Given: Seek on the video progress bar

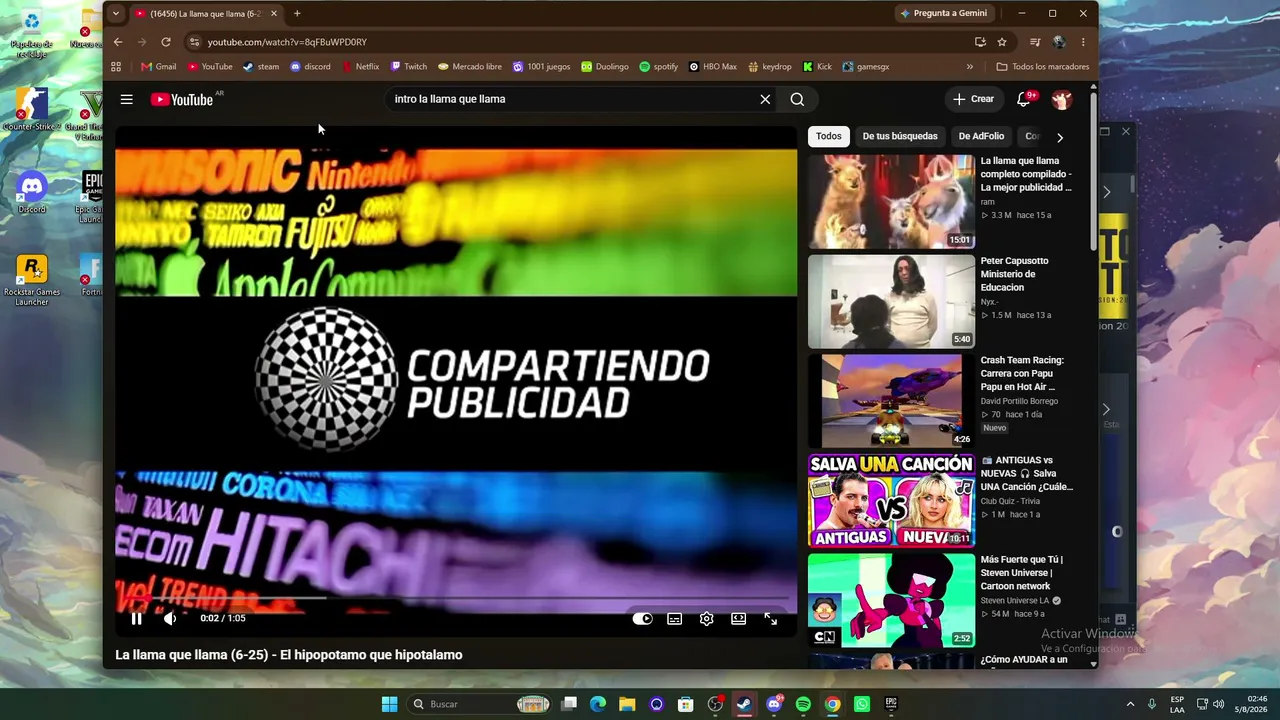Looking at the screenshot, I should click(456, 597).
